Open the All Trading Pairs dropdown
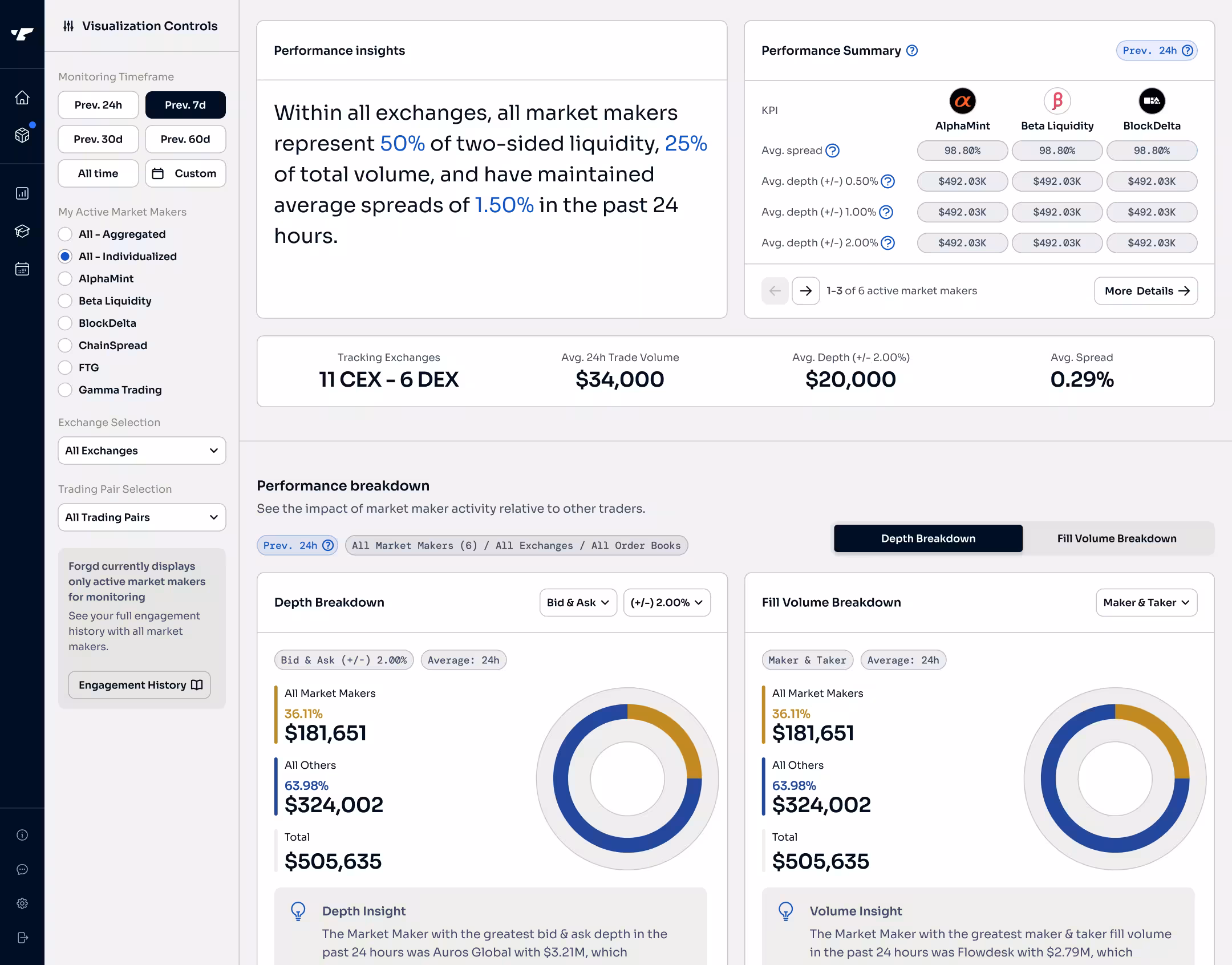The width and height of the screenshot is (1232, 965). pos(141,517)
